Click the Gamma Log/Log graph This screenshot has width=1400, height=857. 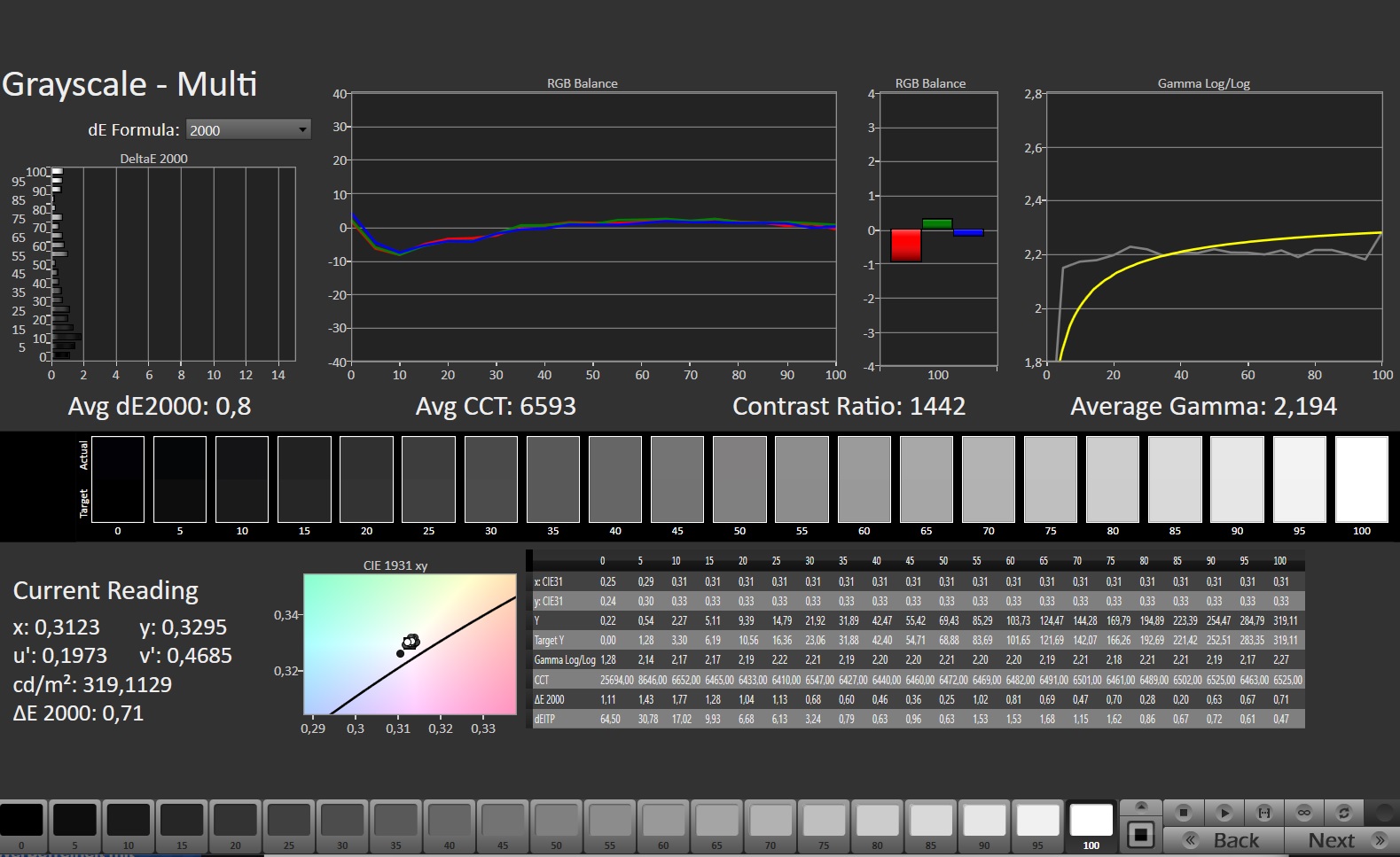pos(1214,227)
